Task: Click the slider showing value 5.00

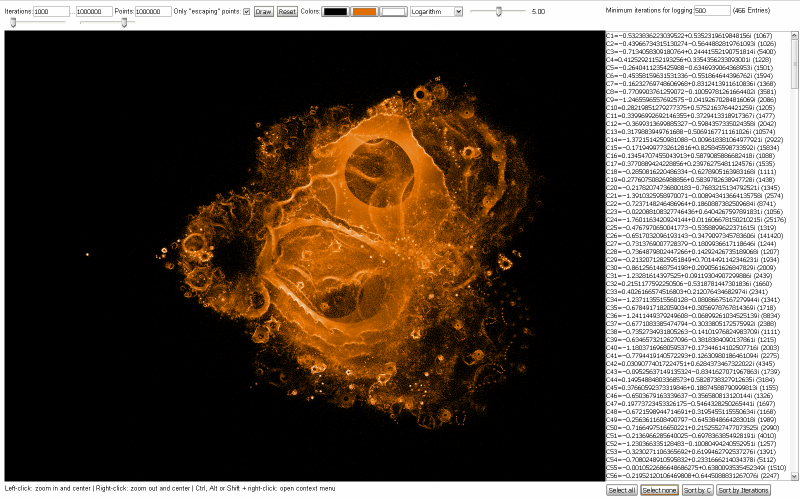Action: point(499,11)
